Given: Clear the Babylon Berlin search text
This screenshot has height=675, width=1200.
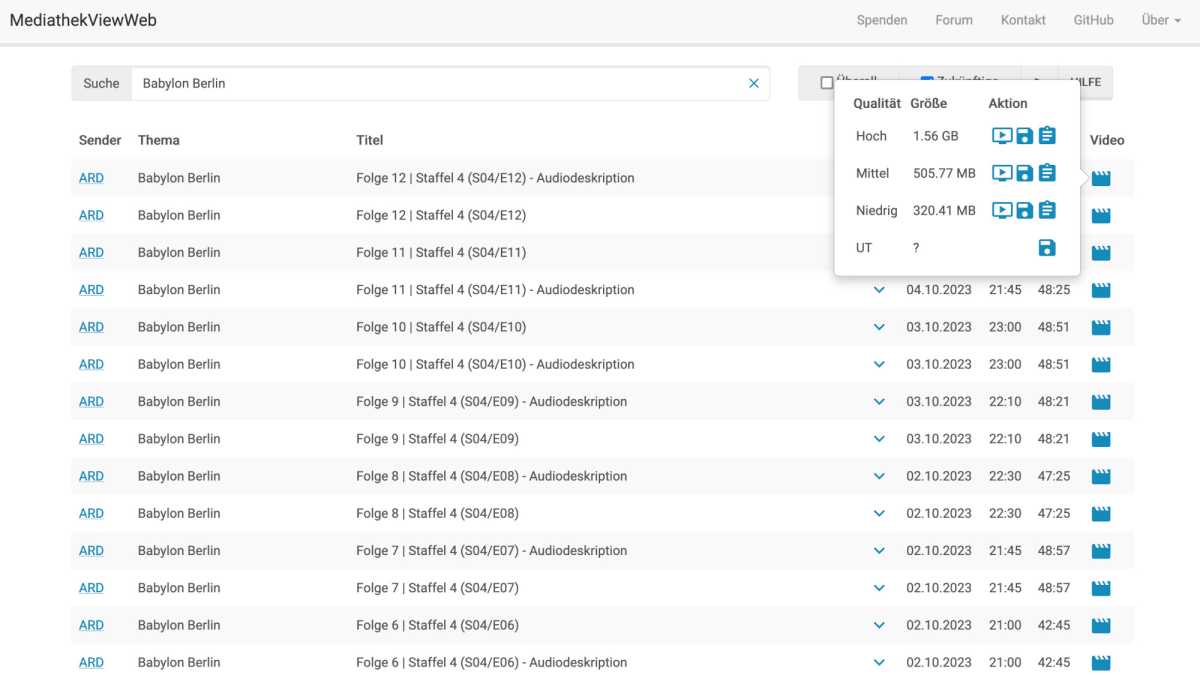Looking at the screenshot, I should point(754,84).
